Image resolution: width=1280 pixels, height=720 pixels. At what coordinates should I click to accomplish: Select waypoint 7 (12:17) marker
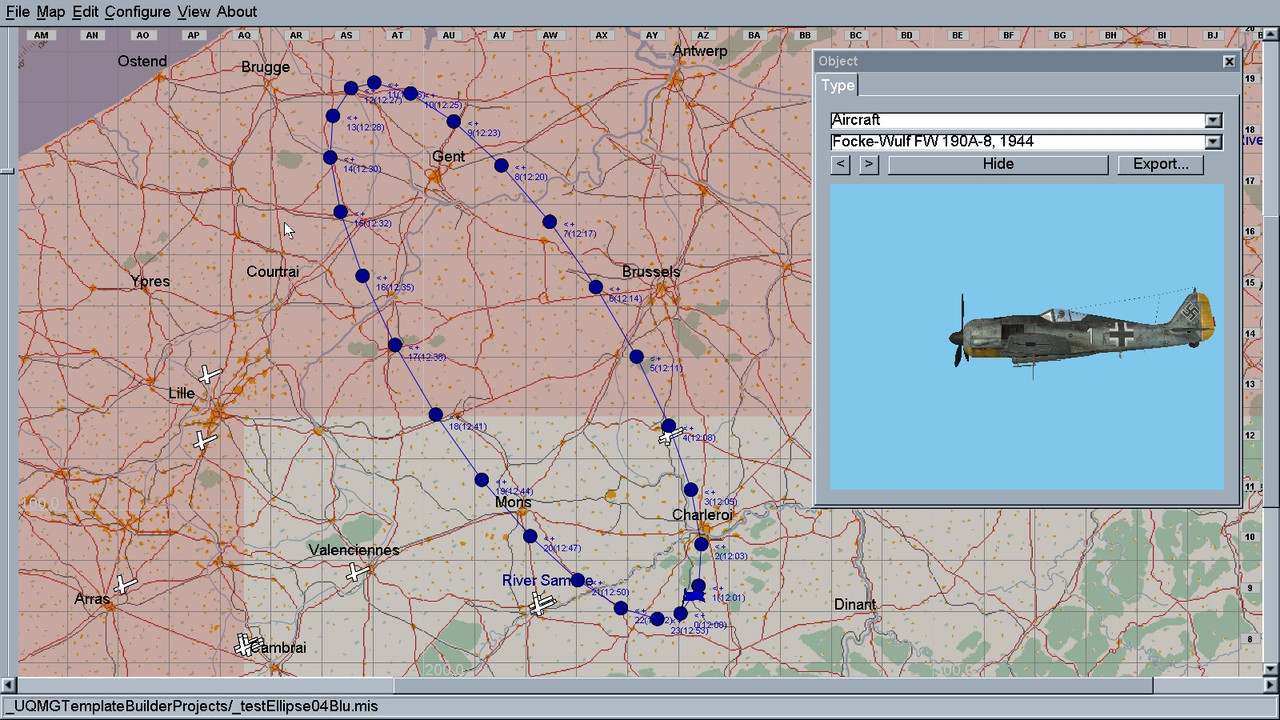[549, 222]
